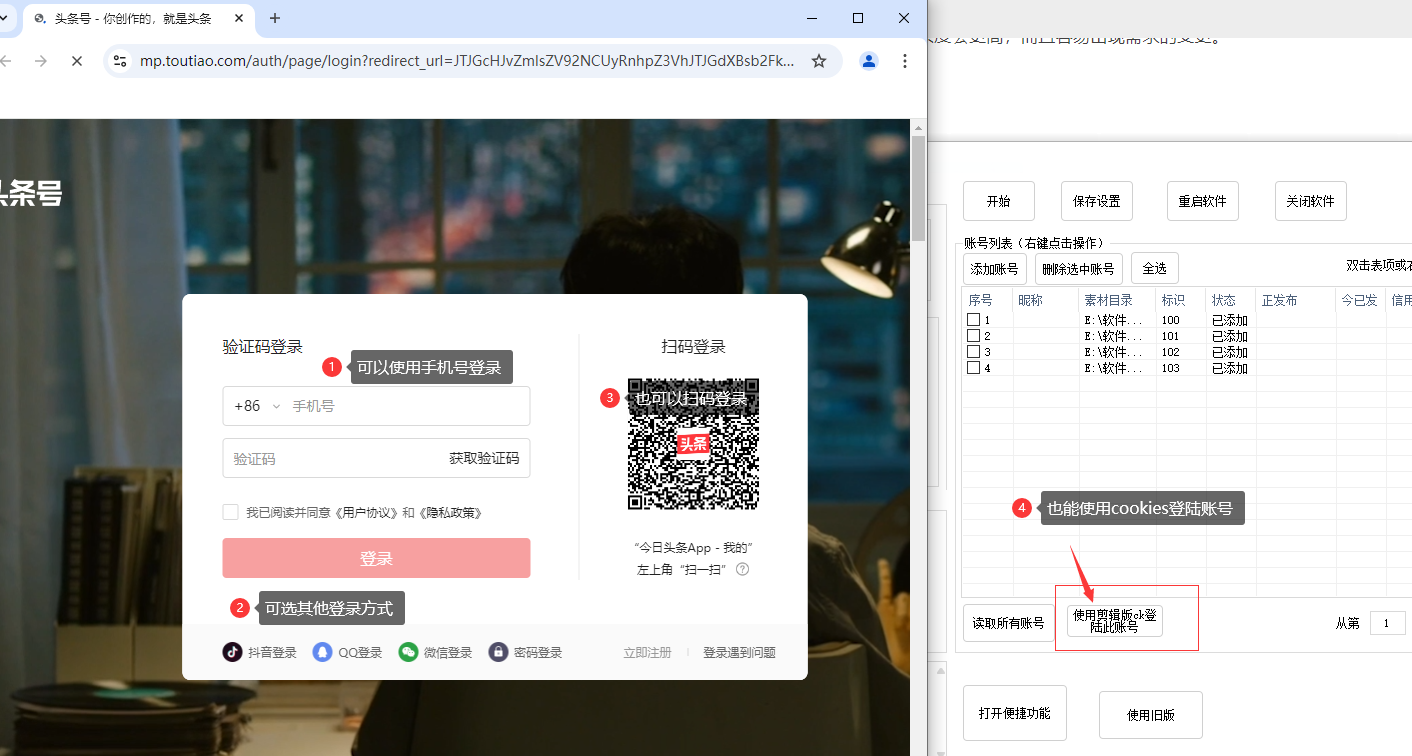Click 已添加 status in row 2

pos(1230,336)
